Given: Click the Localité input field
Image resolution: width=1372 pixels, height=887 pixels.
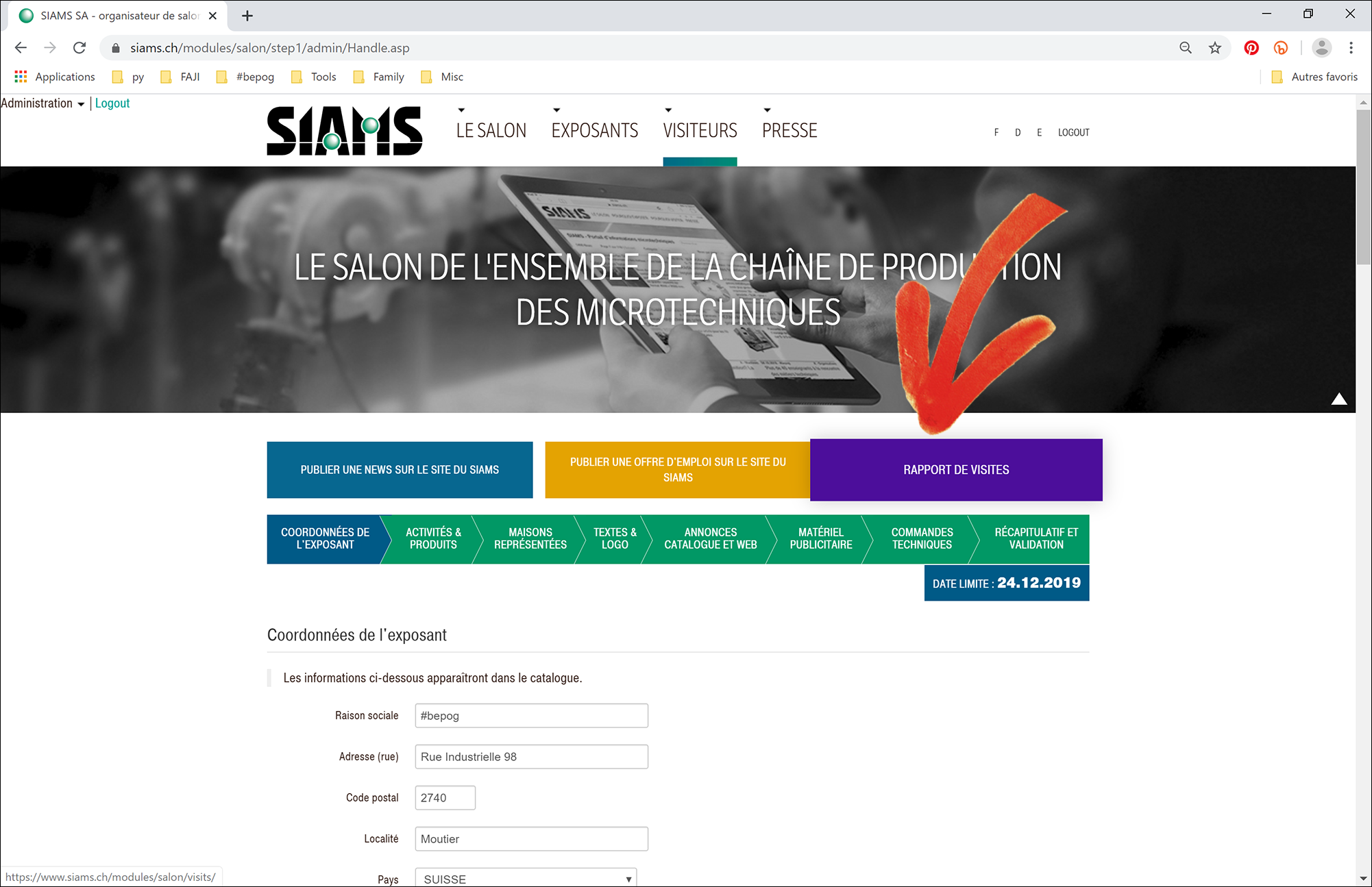Looking at the screenshot, I should click(x=531, y=839).
